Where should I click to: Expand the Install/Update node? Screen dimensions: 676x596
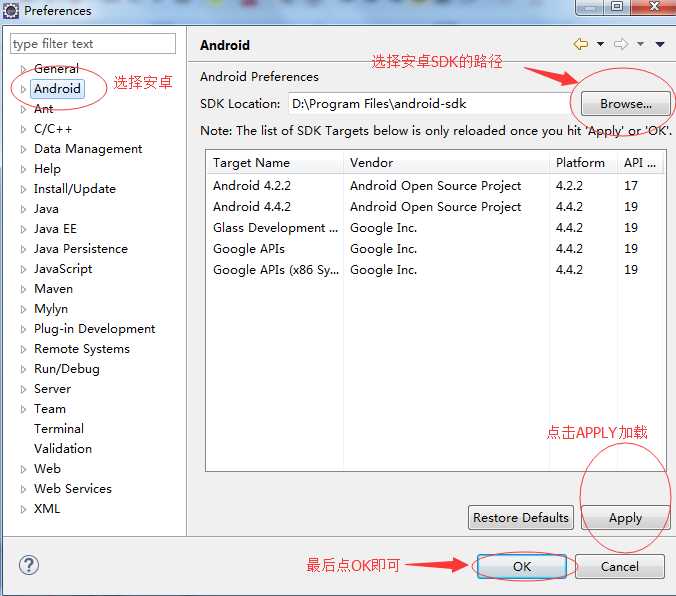point(23,189)
